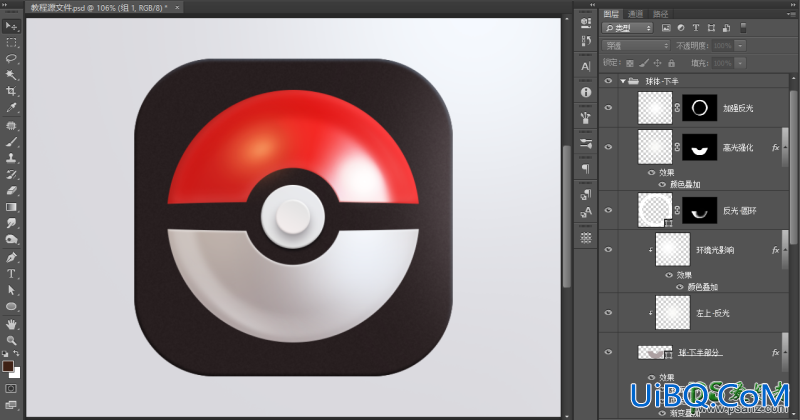Select the Magic Wand tool

tap(11, 75)
